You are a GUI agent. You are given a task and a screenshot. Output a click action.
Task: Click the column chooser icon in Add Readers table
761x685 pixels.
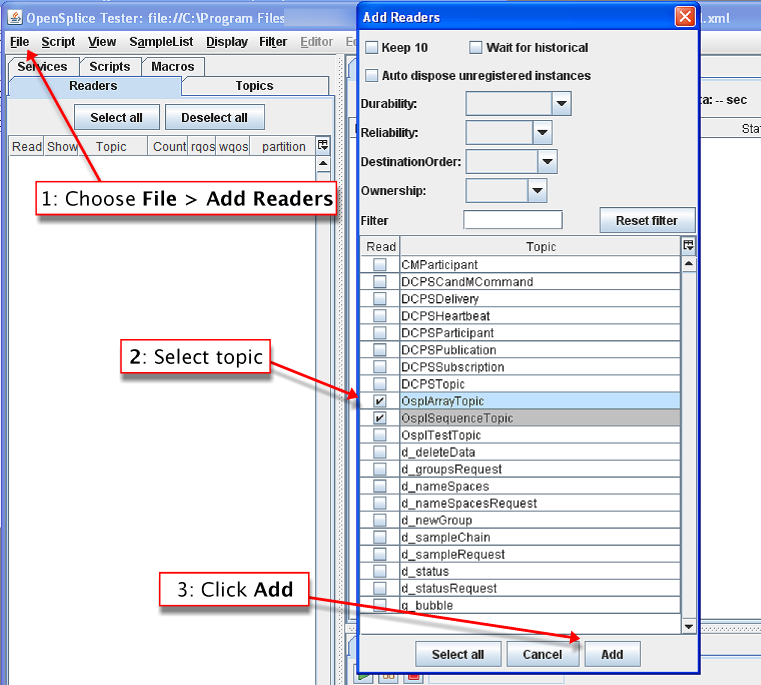pos(688,246)
